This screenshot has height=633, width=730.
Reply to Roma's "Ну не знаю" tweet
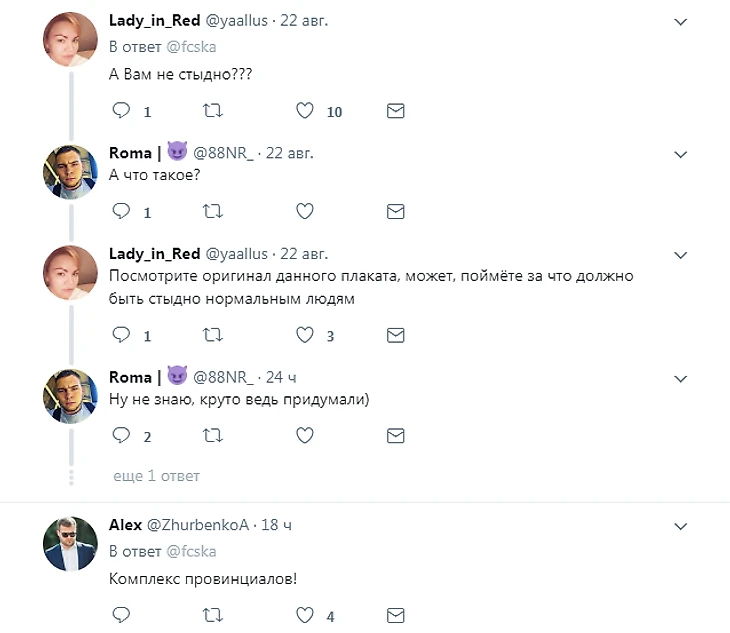click(x=121, y=435)
